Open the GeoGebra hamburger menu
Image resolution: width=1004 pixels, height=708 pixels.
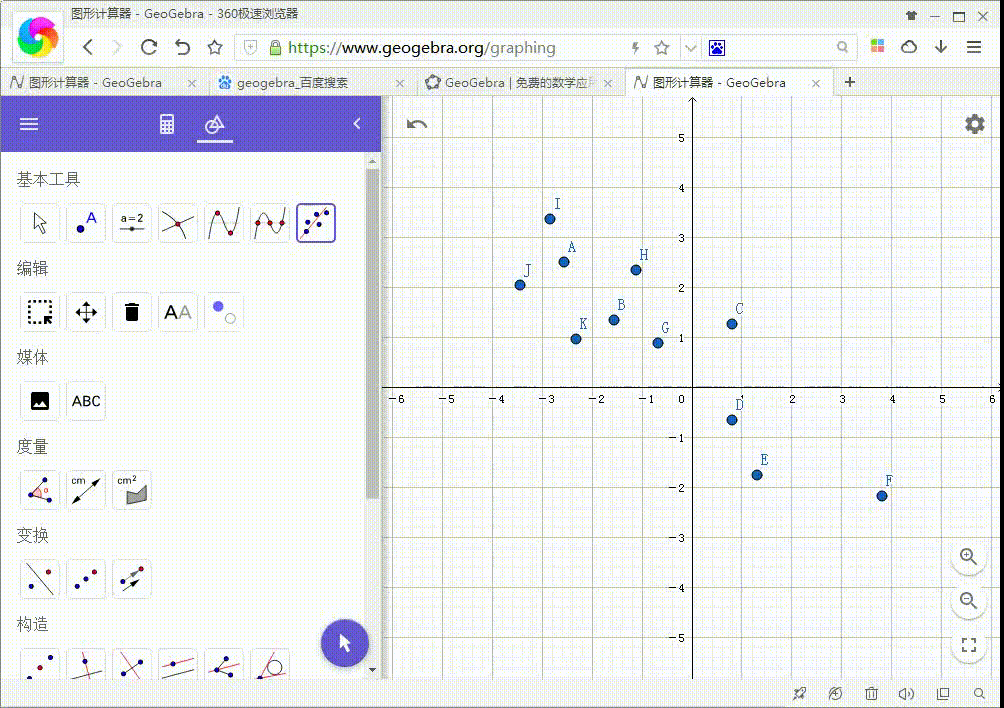[29, 124]
